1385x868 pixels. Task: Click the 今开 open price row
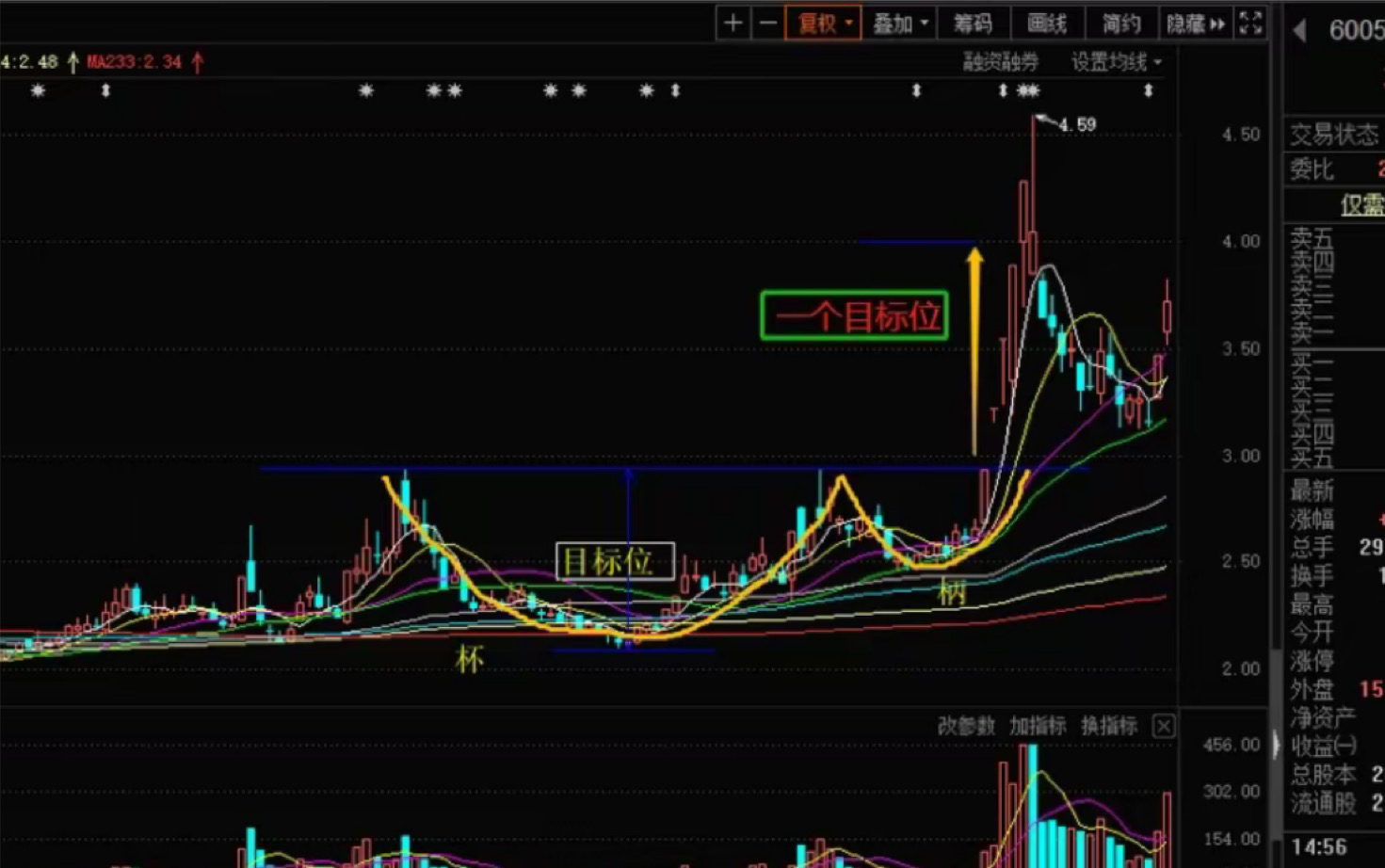click(x=1335, y=632)
